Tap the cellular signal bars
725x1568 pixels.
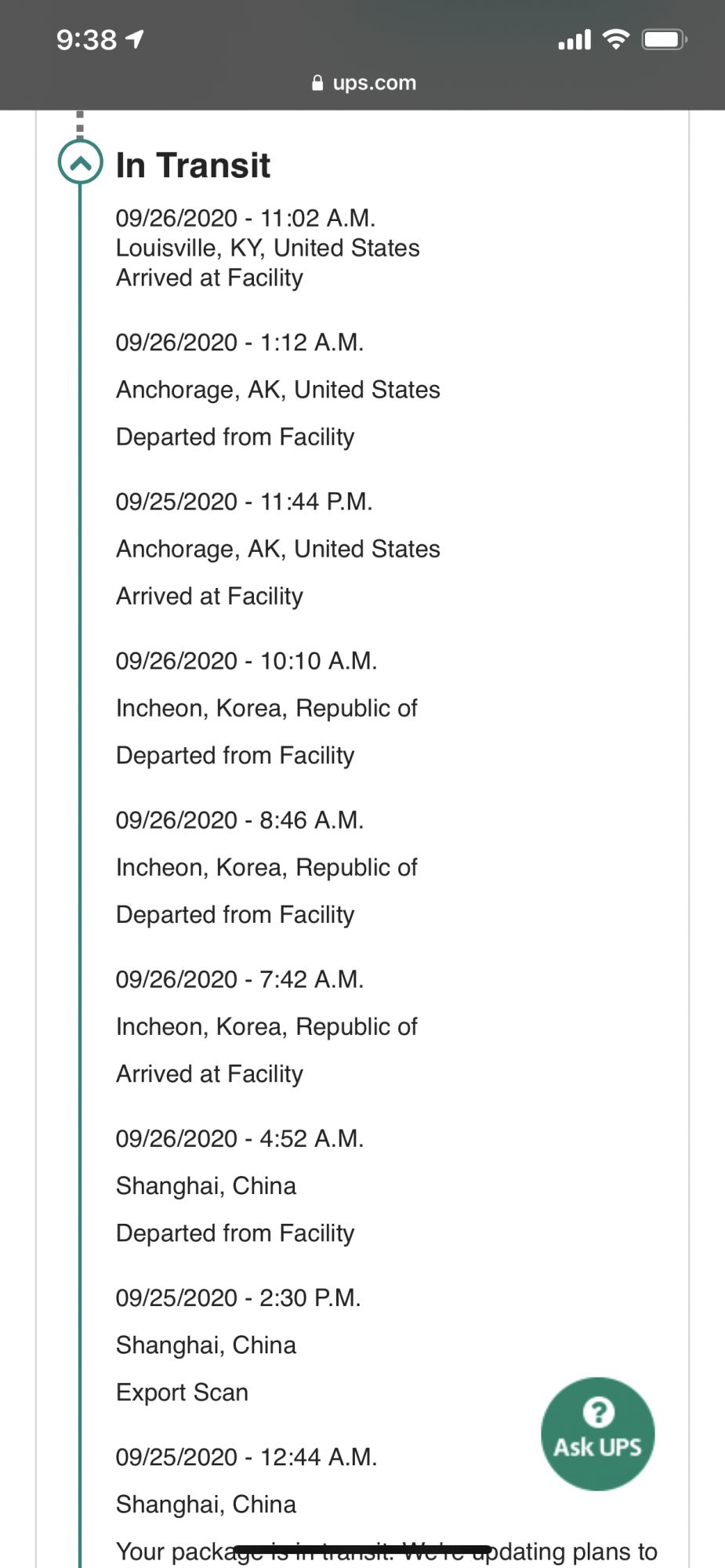pos(575,39)
